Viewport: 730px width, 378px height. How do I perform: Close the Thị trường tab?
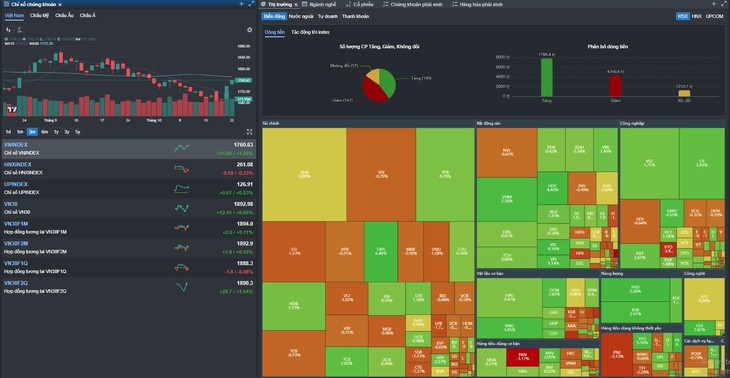pyautogui.click(x=296, y=4)
